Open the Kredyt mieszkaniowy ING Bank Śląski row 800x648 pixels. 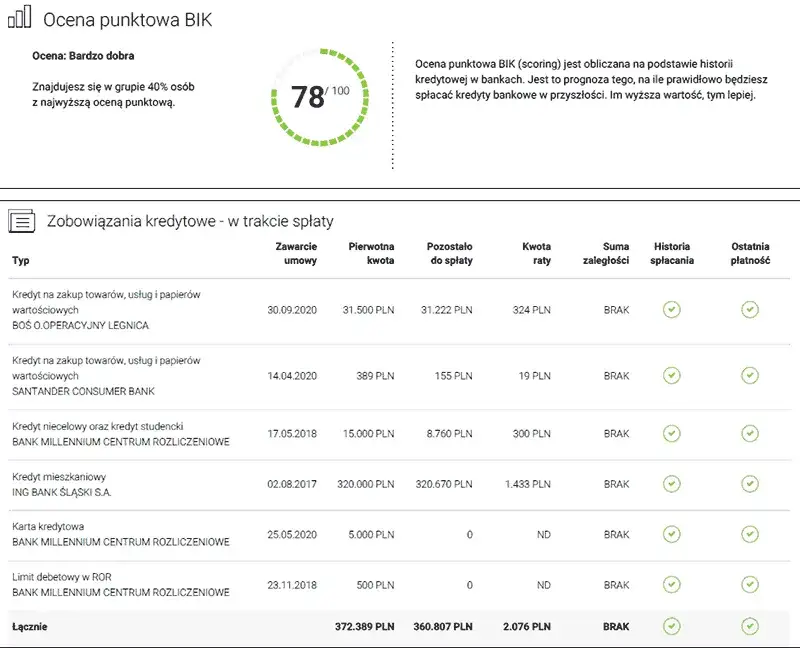(62, 485)
